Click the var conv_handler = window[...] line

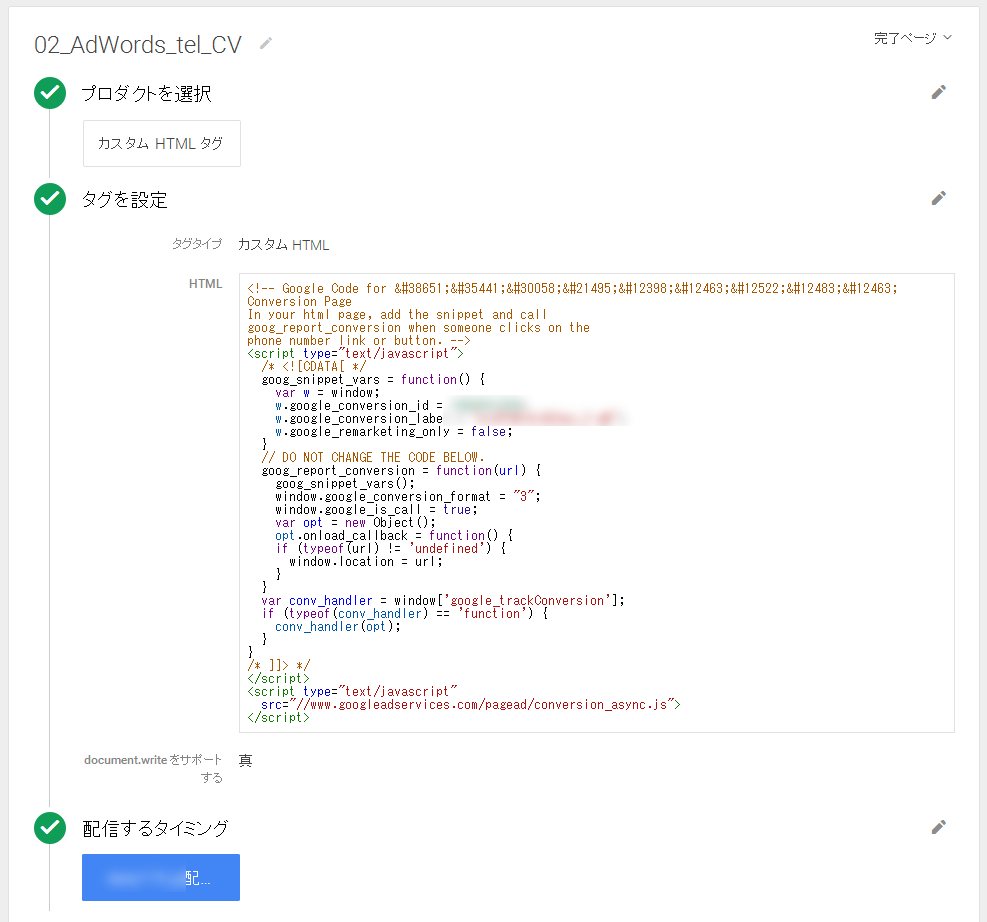(x=443, y=600)
